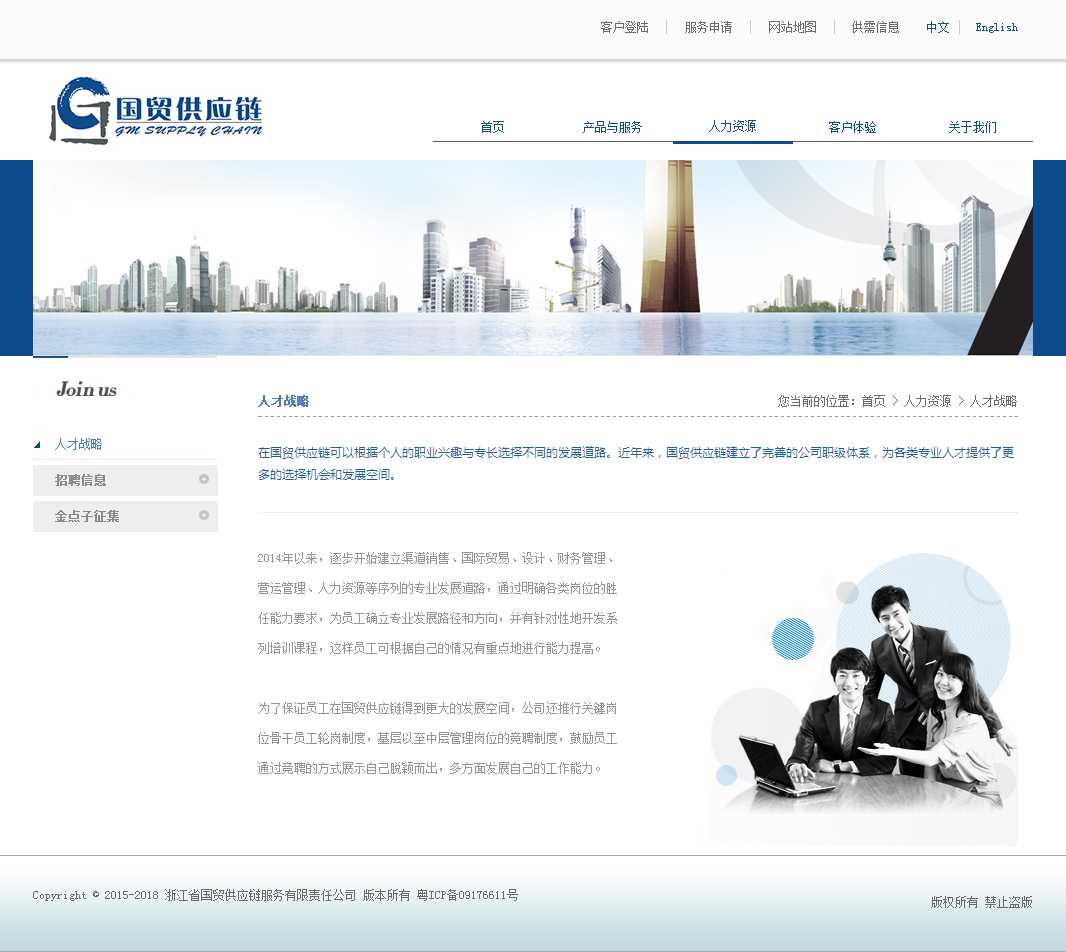
Task: Select the 人力资源 navigation tab
Action: point(732,126)
